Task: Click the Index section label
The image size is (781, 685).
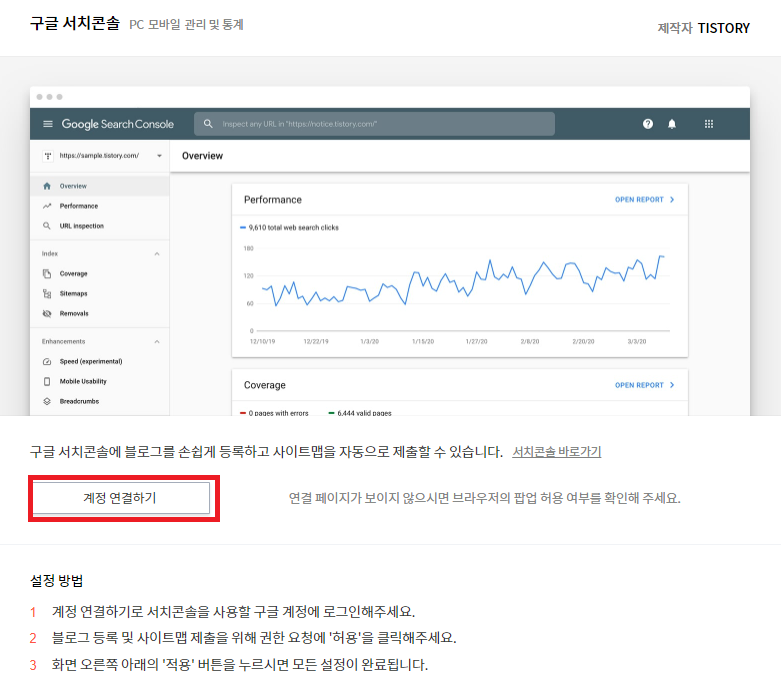Action: click(x=50, y=254)
